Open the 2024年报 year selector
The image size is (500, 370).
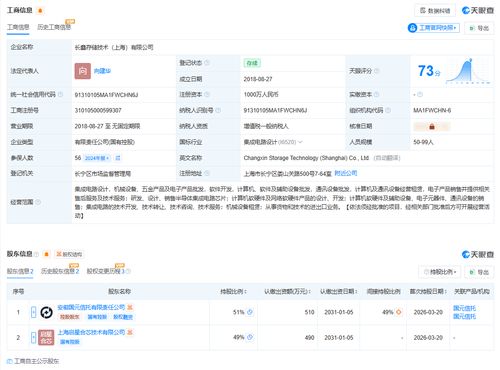click(97, 158)
